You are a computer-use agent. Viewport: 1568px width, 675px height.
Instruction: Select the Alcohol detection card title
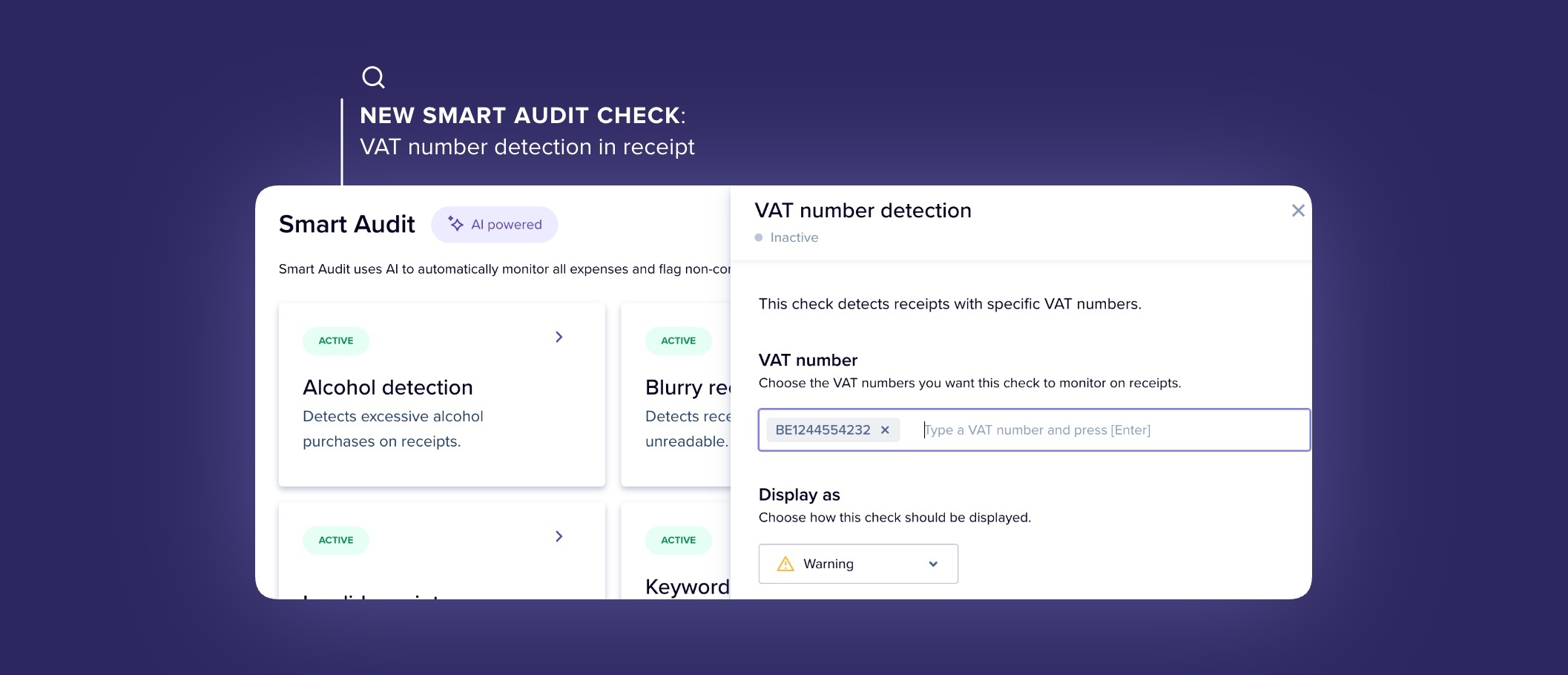pos(387,388)
